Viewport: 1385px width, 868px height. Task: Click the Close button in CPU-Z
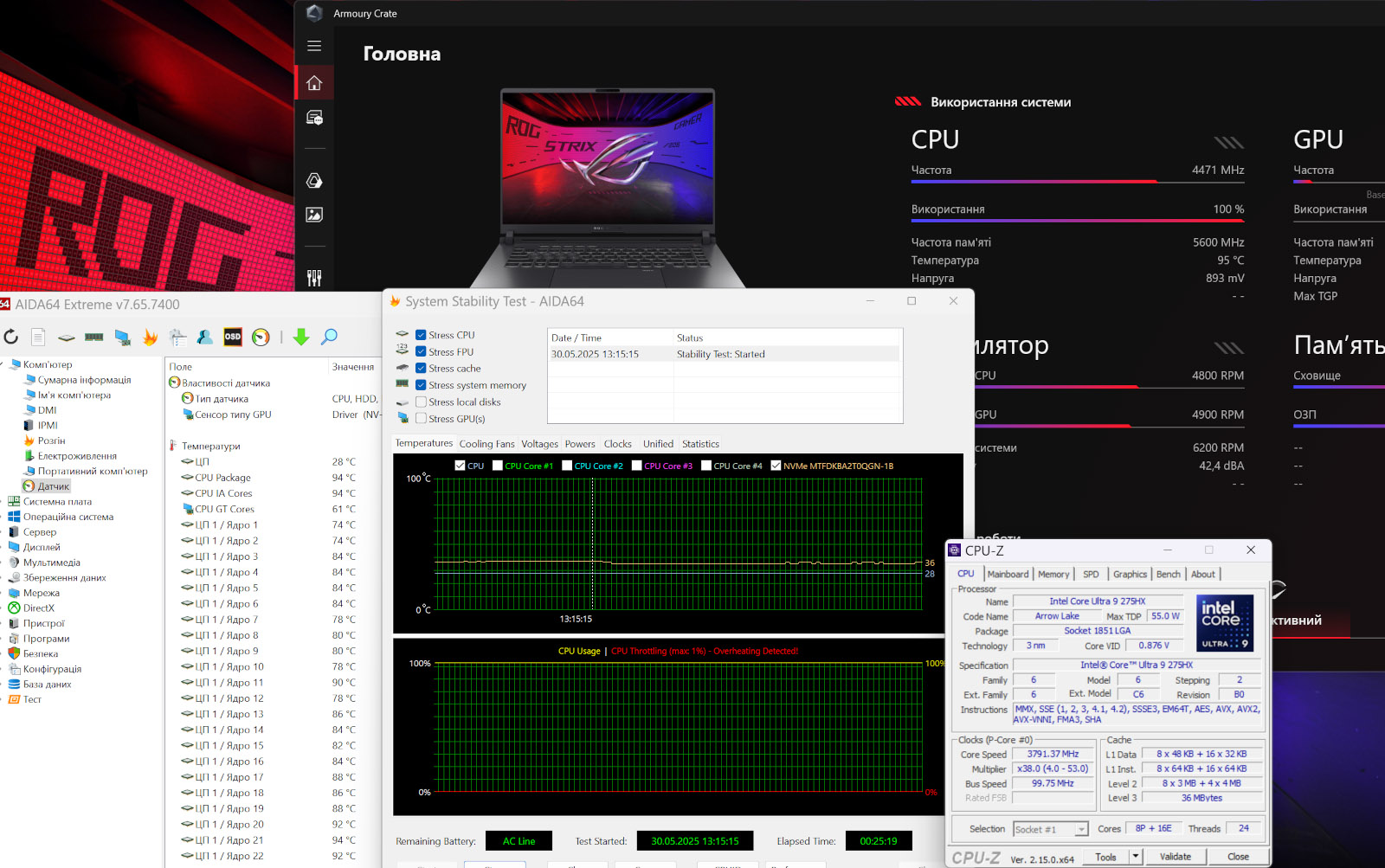tap(1238, 857)
